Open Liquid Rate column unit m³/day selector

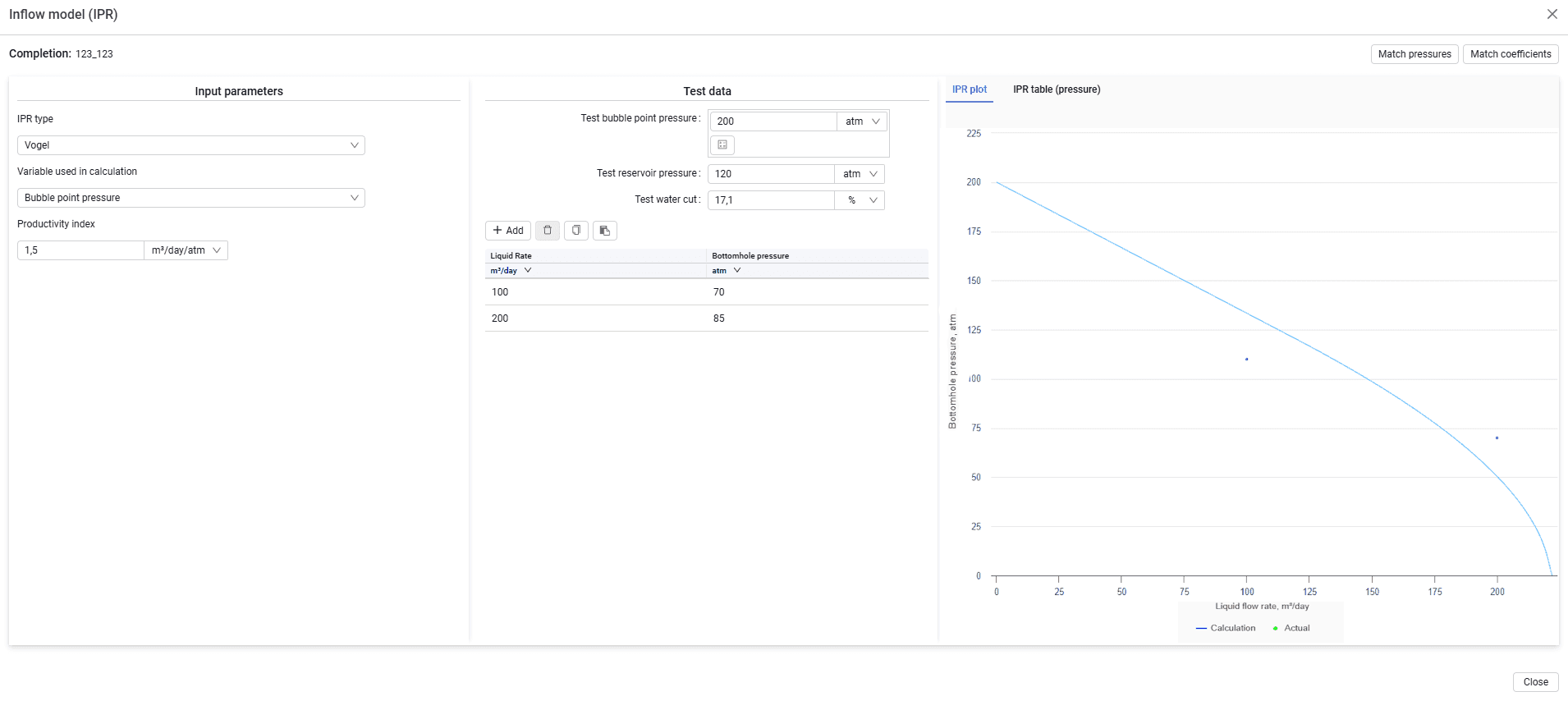click(511, 271)
